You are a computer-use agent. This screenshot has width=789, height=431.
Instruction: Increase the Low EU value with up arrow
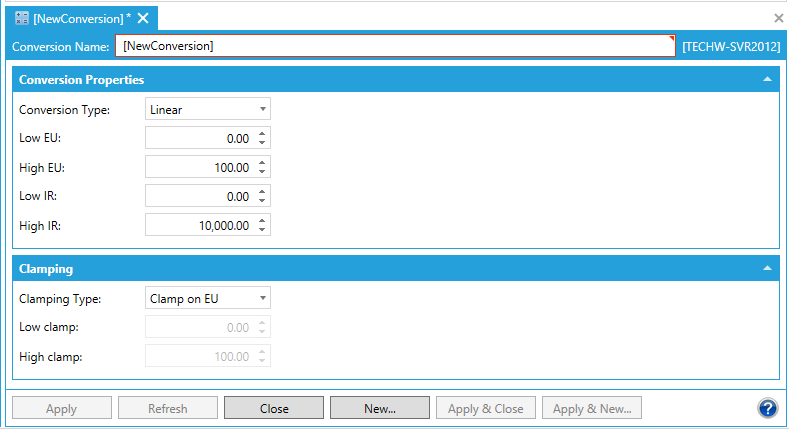[x=262, y=134]
